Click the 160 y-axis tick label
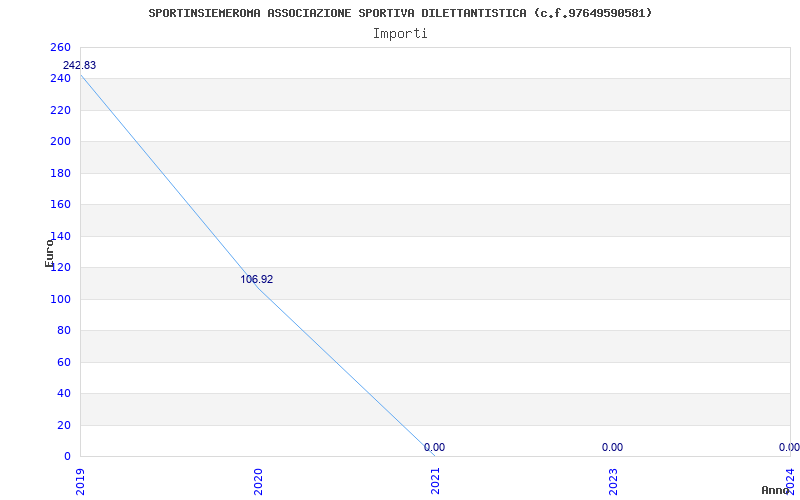800x500 pixels. [60, 205]
